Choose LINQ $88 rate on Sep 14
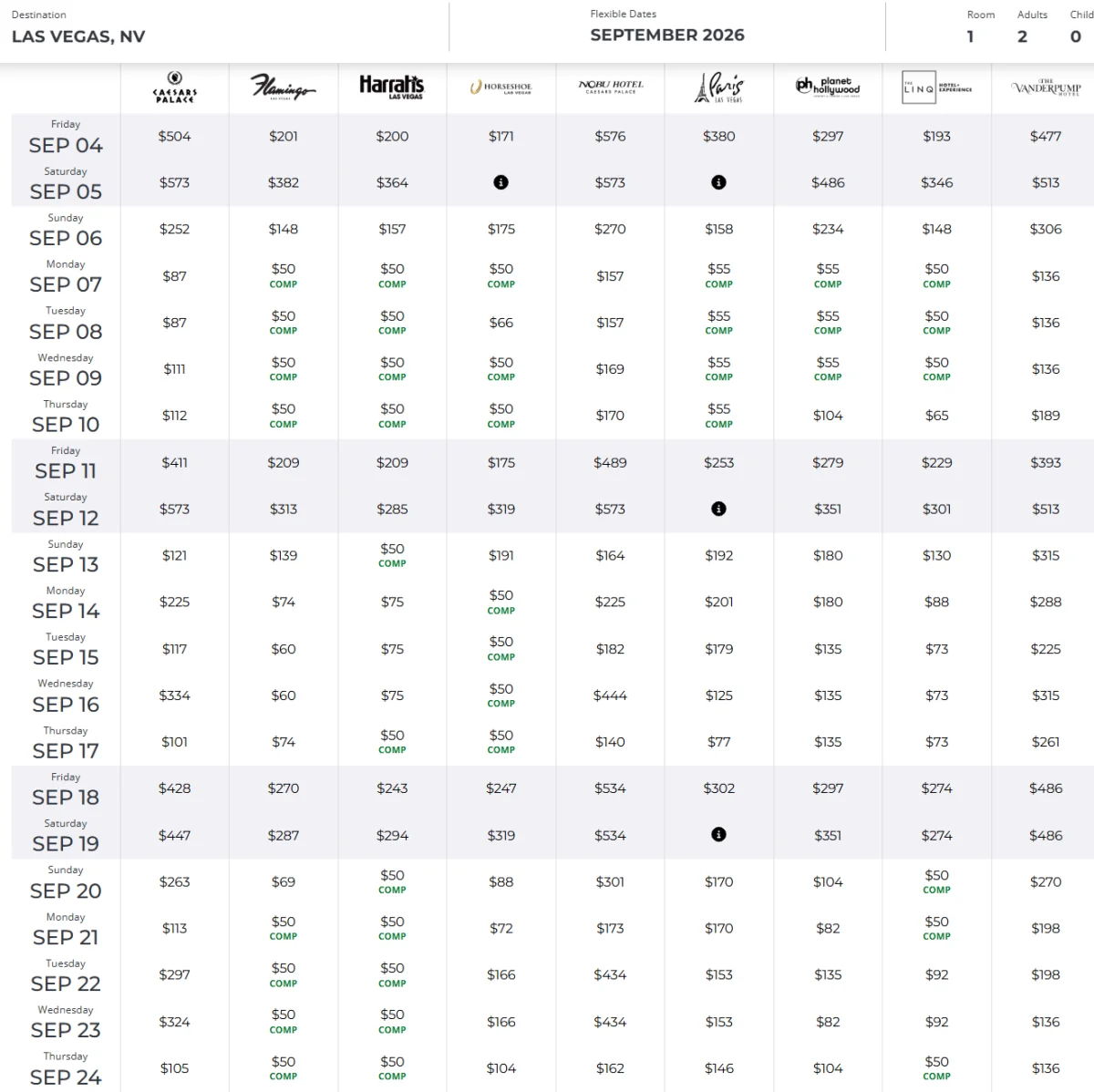 (x=936, y=602)
